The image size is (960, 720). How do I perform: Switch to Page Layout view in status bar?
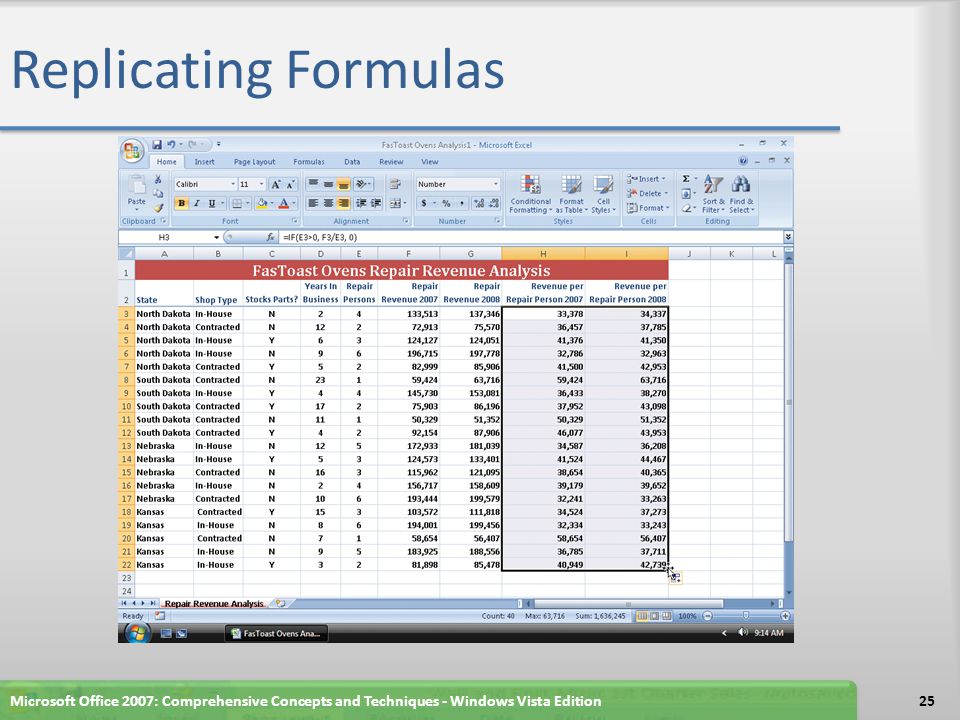click(x=654, y=616)
